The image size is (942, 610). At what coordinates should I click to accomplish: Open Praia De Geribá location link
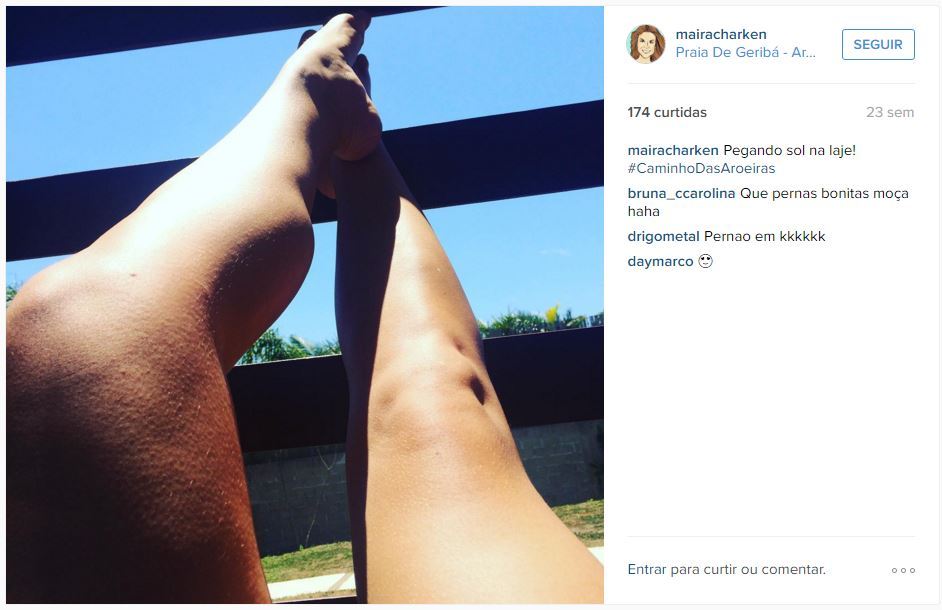pos(746,52)
